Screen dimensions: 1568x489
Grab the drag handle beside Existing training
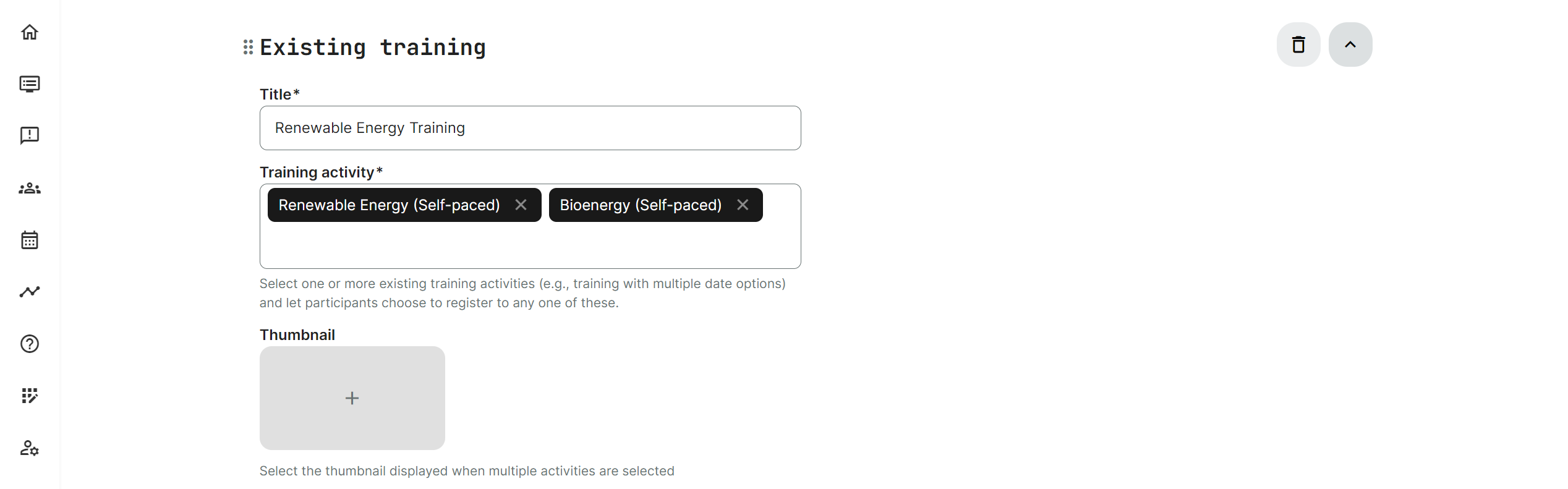(248, 47)
